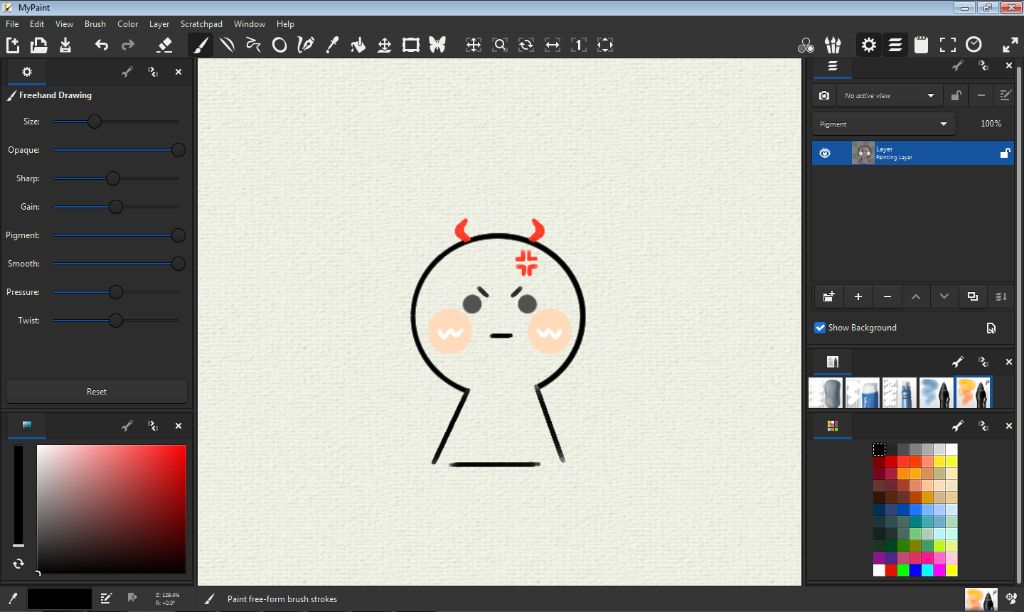Click the Undo arrow
This screenshot has width=1024, height=612.
(x=101, y=45)
